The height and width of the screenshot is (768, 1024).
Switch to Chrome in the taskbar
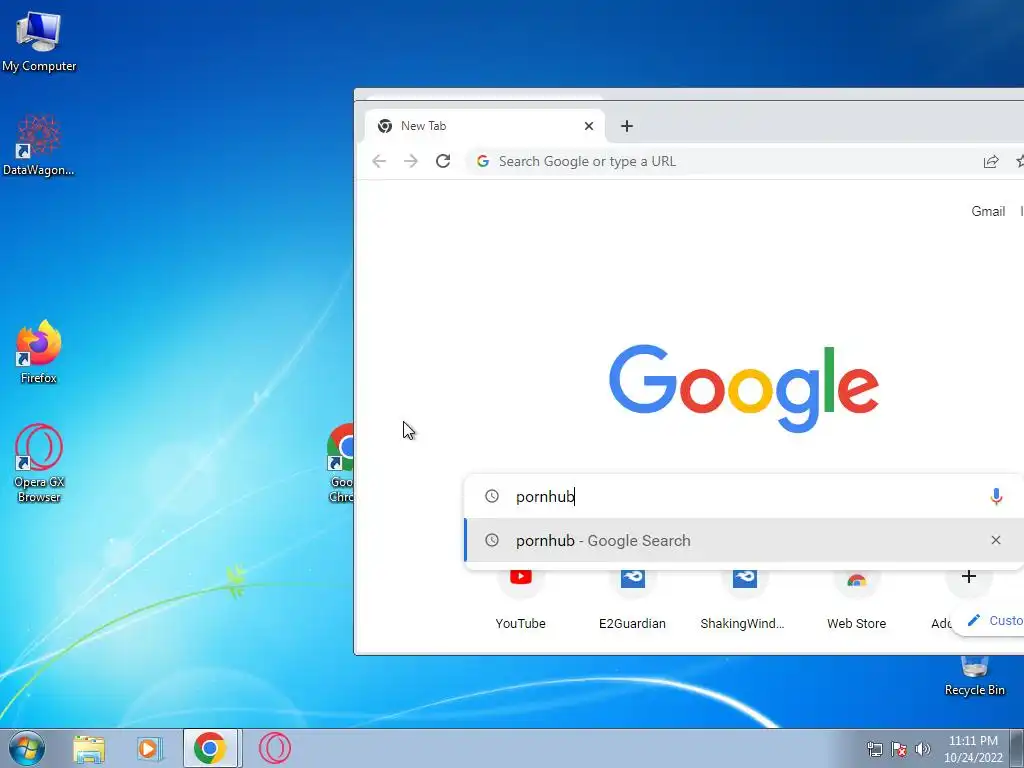coord(210,748)
